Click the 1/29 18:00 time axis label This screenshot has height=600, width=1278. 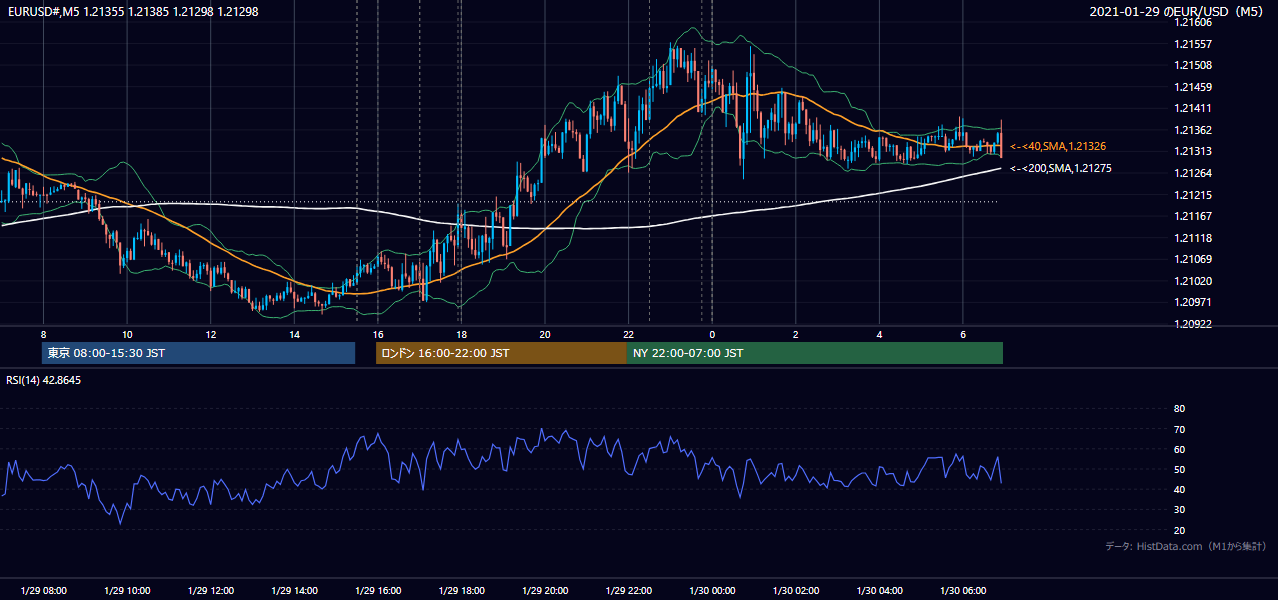[461, 591]
